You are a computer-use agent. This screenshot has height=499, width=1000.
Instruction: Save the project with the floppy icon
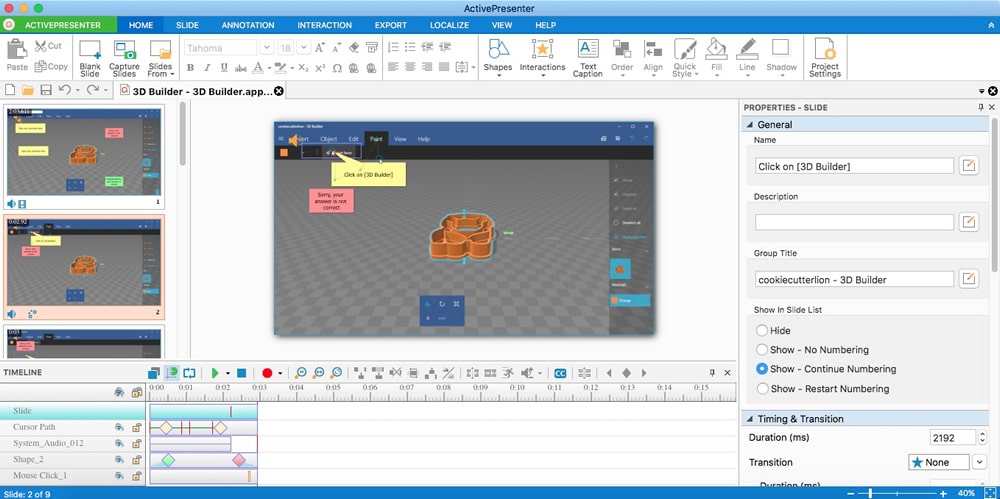pyautogui.click(x=46, y=90)
